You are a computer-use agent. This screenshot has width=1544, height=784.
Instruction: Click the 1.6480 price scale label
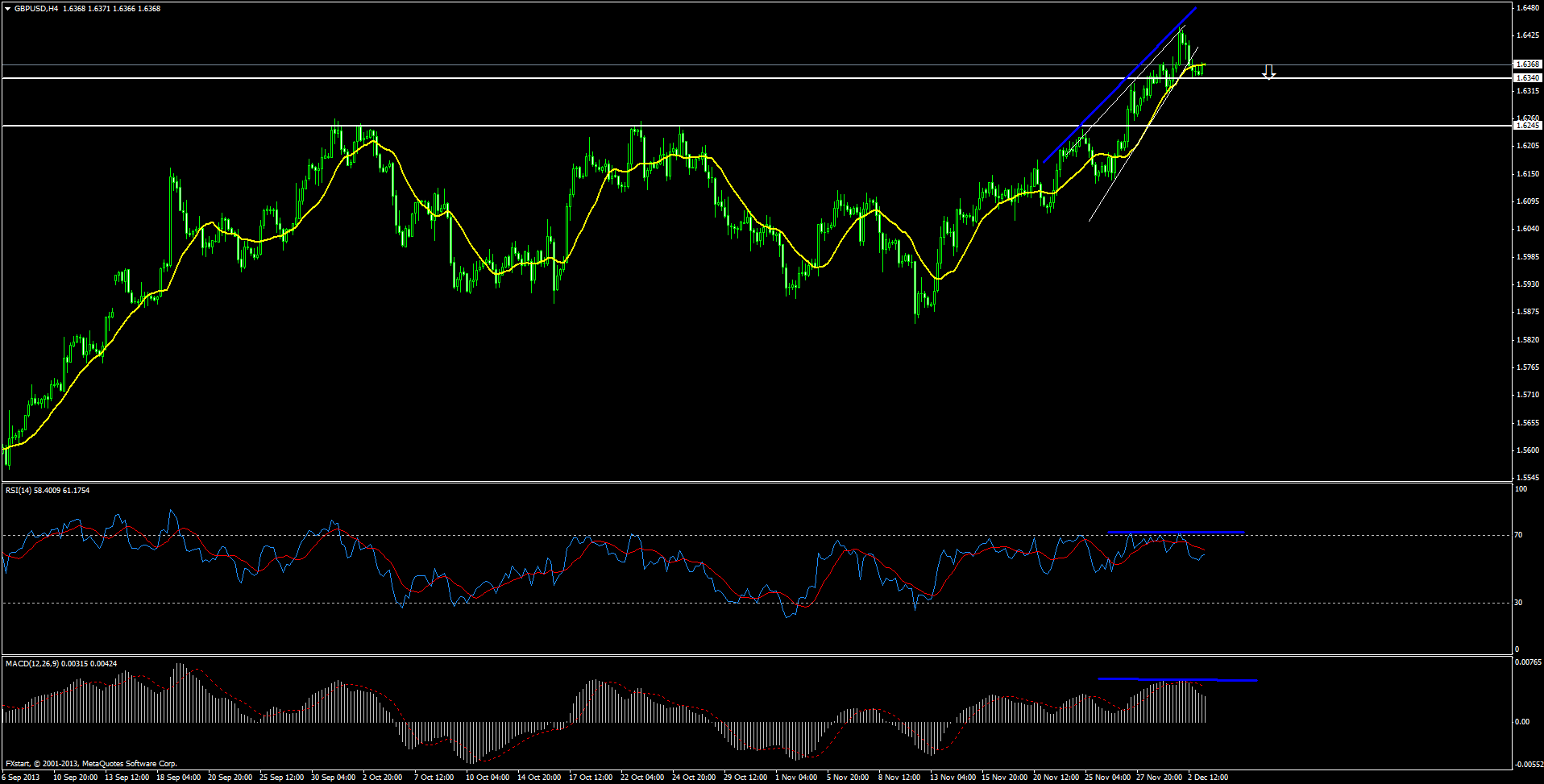pyautogui.click(x=1528, y=8)
